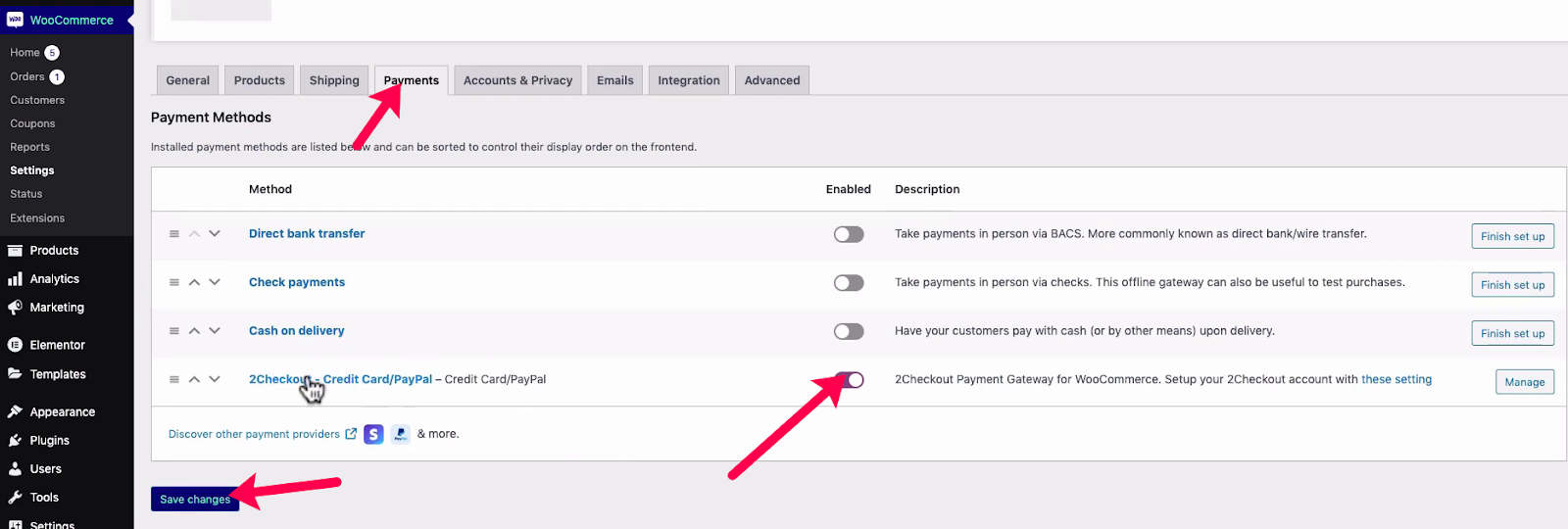Click the drag handle for Cash on delivery
This screenshot has width=1568, height=529.
(x=174, y=331)
